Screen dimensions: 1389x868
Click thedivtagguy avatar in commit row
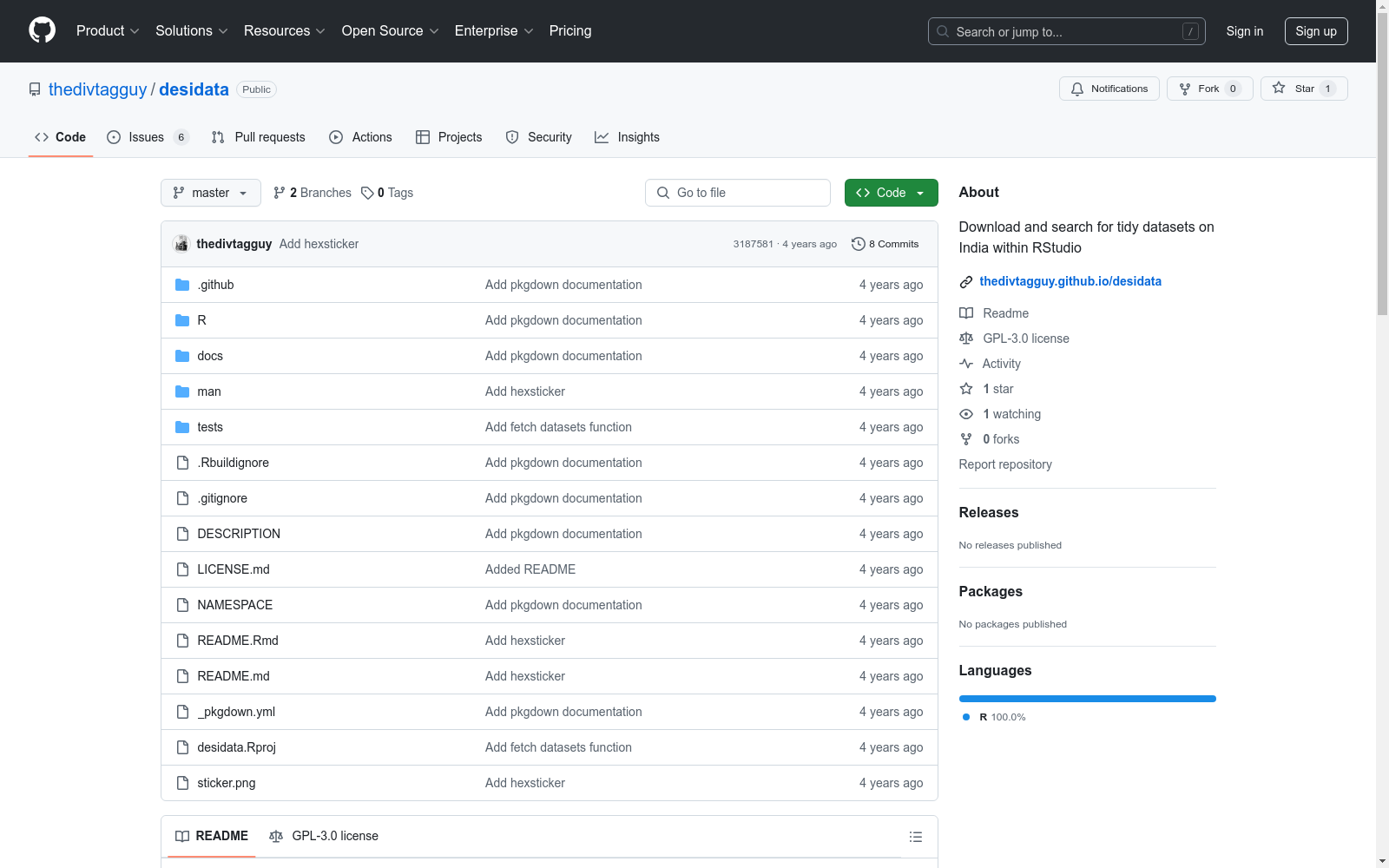click(x=181, y=244)
